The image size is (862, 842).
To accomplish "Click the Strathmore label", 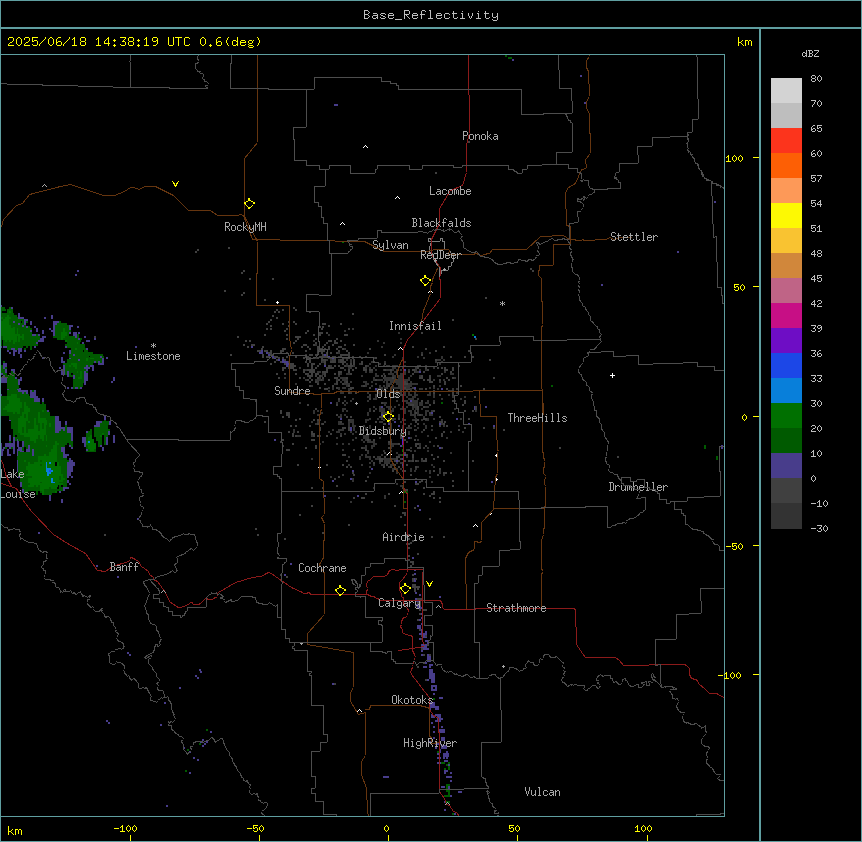I will (x=516, y=608).
